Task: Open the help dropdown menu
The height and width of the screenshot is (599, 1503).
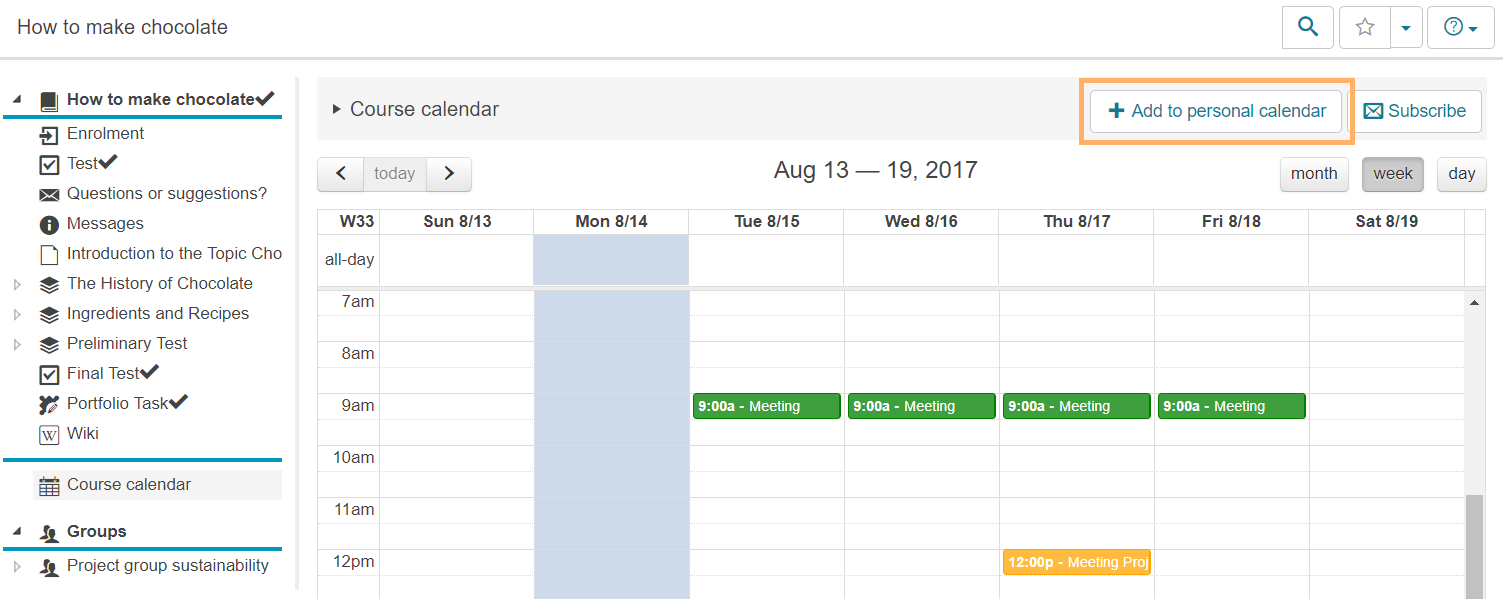Action: pyautogui.click(x=1458, y=27)
